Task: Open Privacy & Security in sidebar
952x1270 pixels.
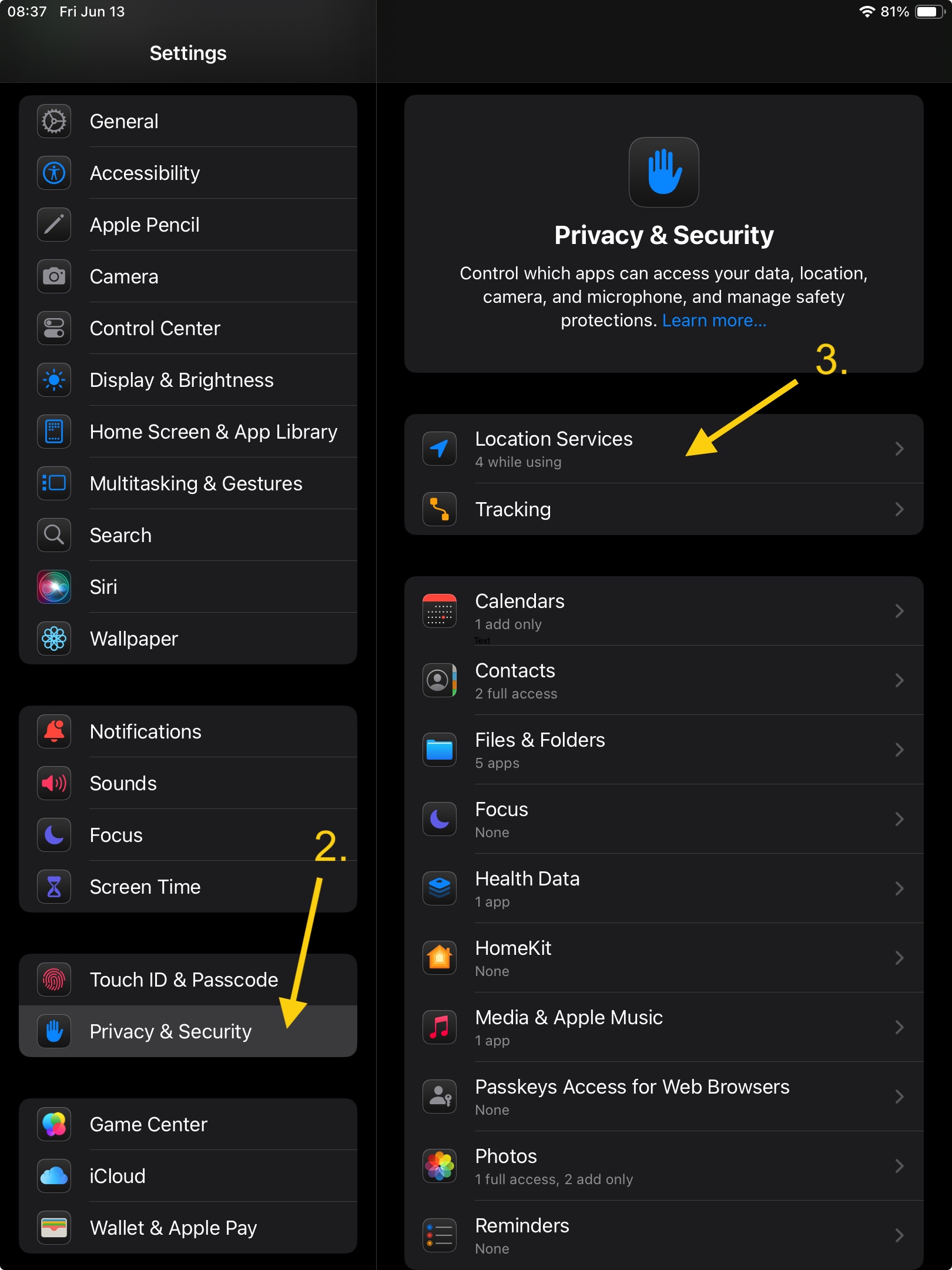Action: (x=188, y=1031)
